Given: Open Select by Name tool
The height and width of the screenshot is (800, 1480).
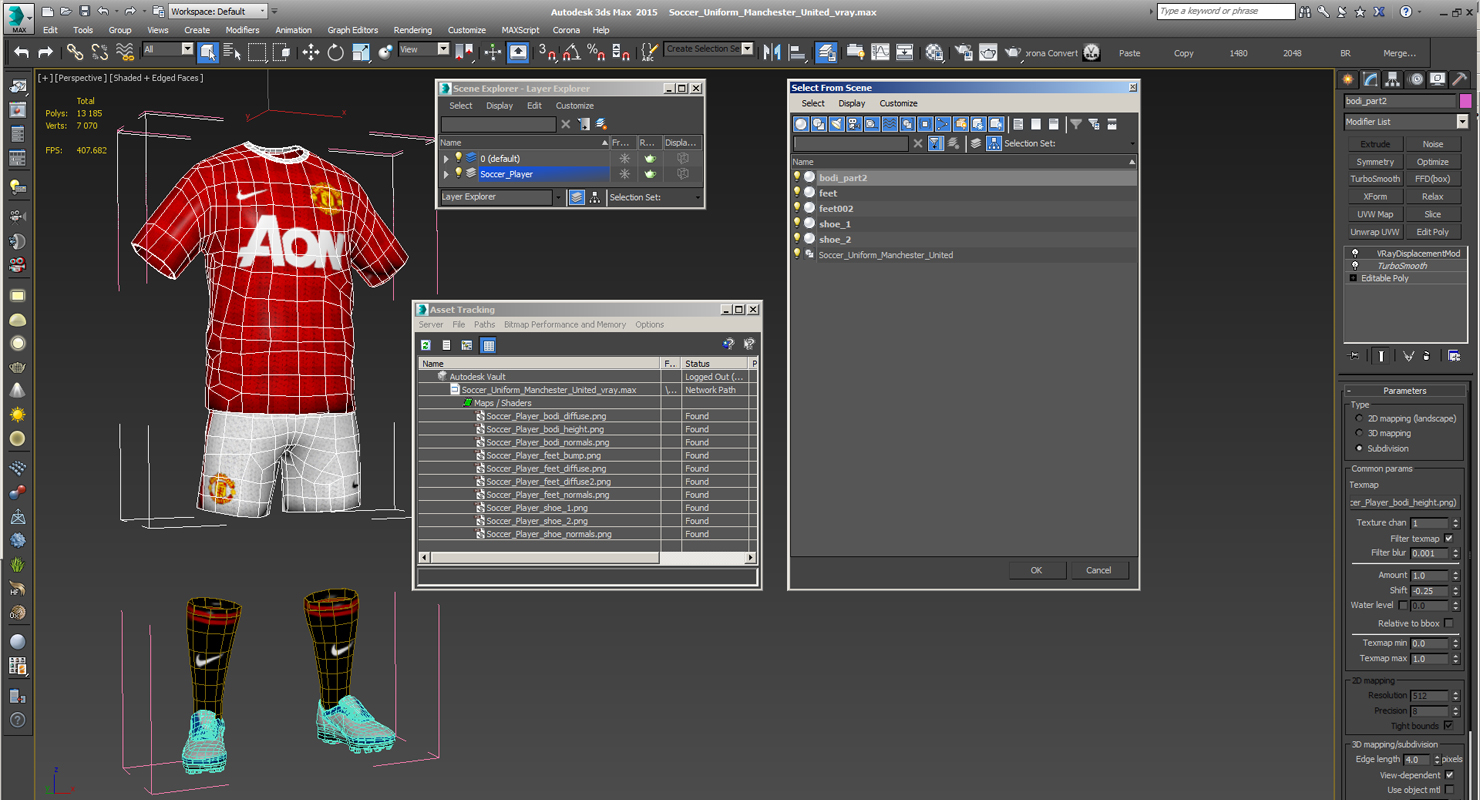Looking at the screenshot, I should (232, 52).
